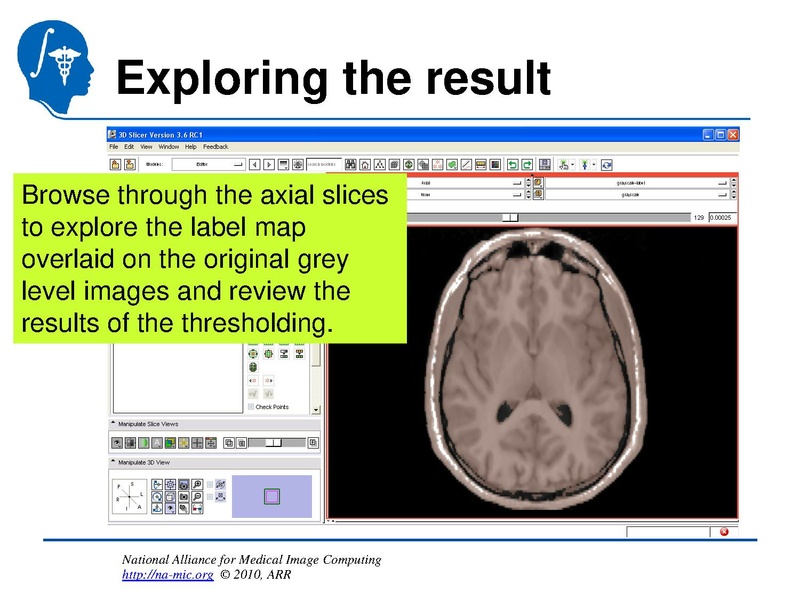Select the zoom magnifier icon in Manipulate 3D View

[197, 483]
